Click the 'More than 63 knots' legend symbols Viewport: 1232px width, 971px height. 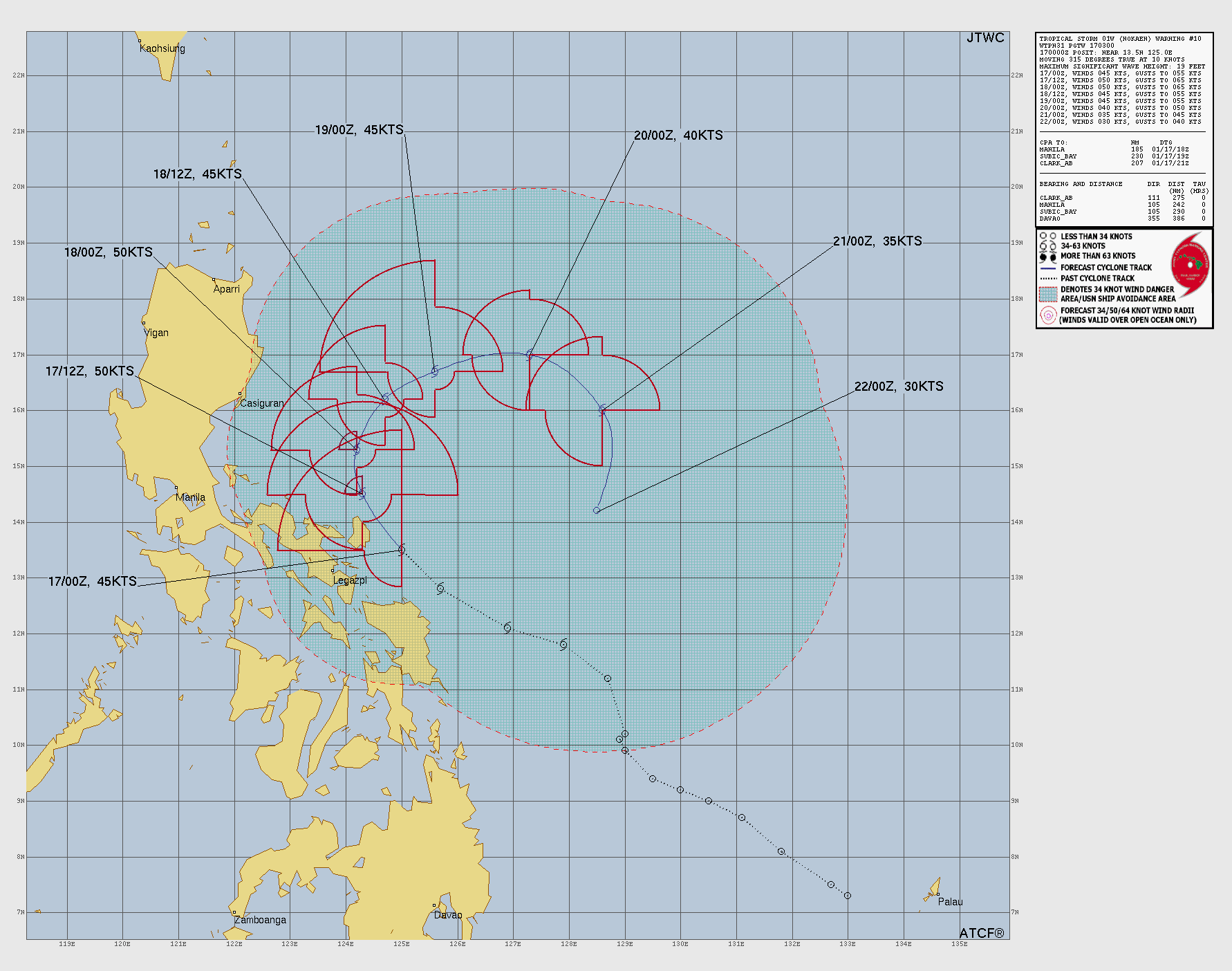click(x=1048, y=257)
